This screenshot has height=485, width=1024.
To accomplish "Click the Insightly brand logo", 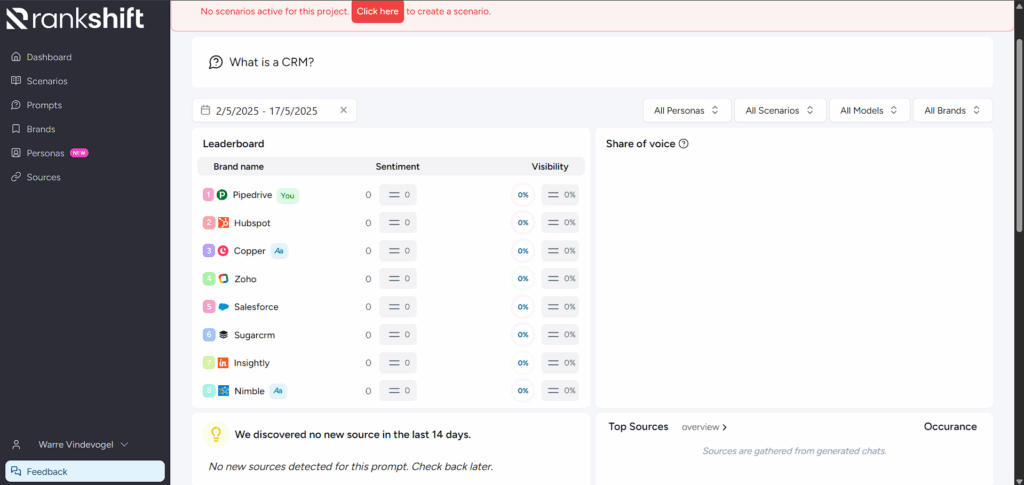I will tap(223, 363).
